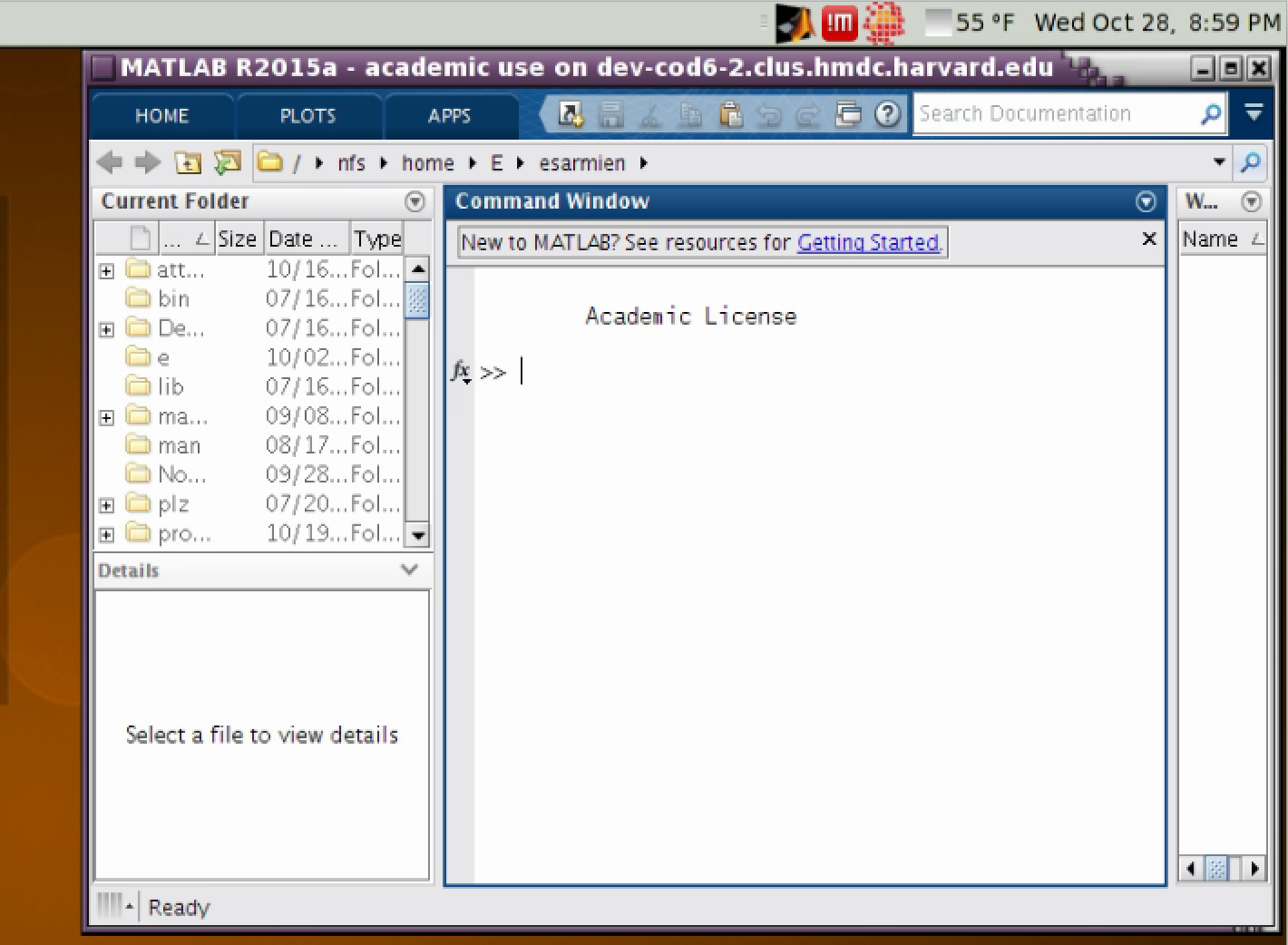
Task: Click the red tray icon in the top panel
Action: pyautogui.click(x=840, y=23)
